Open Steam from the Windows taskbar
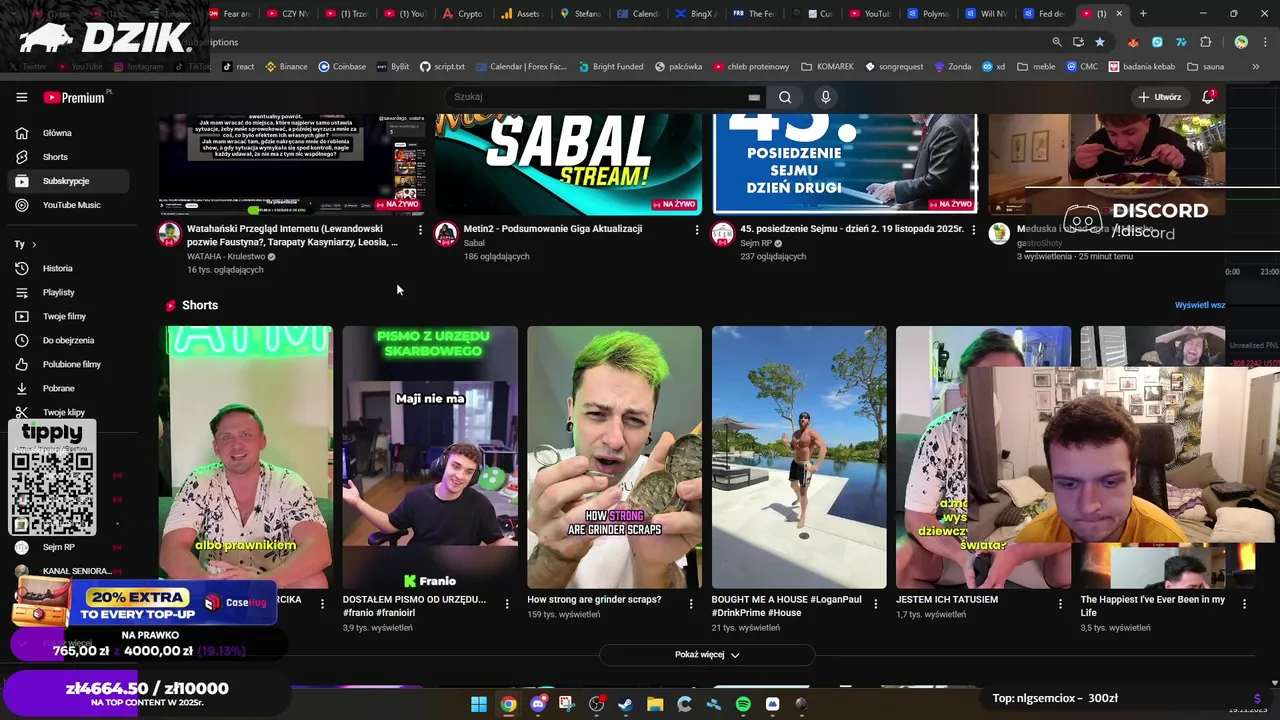The width and height of the screenshot is (1280, 720). (626, 704)
